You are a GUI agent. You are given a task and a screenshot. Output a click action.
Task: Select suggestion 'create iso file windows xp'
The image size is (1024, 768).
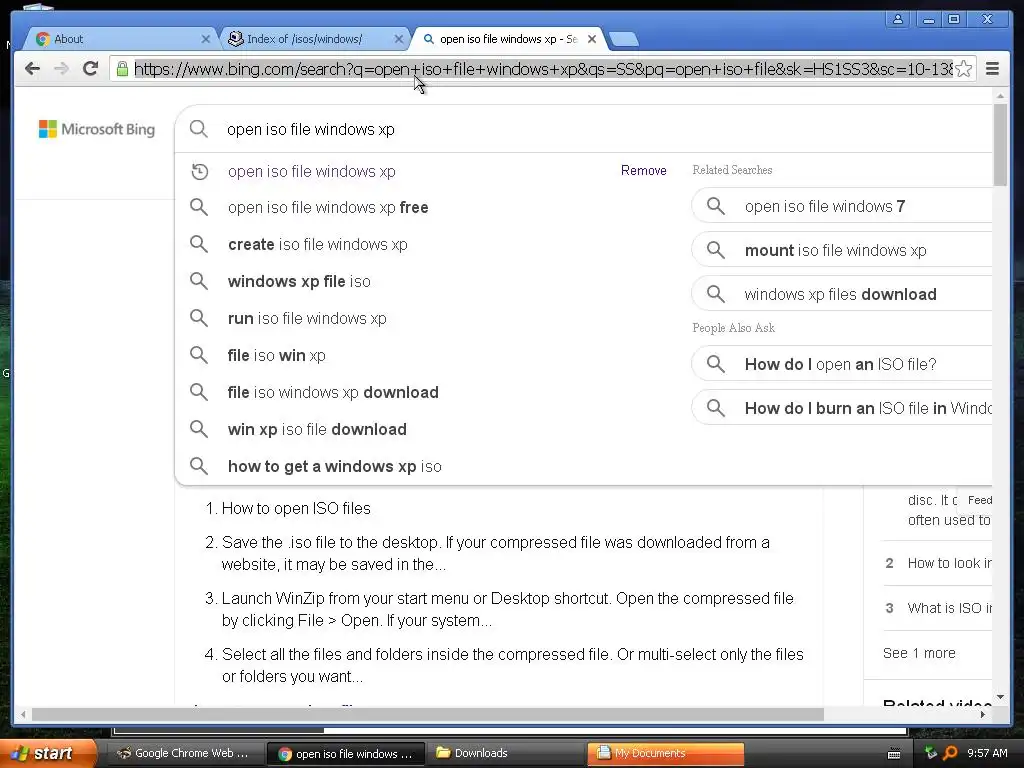[x=317, y=244]
